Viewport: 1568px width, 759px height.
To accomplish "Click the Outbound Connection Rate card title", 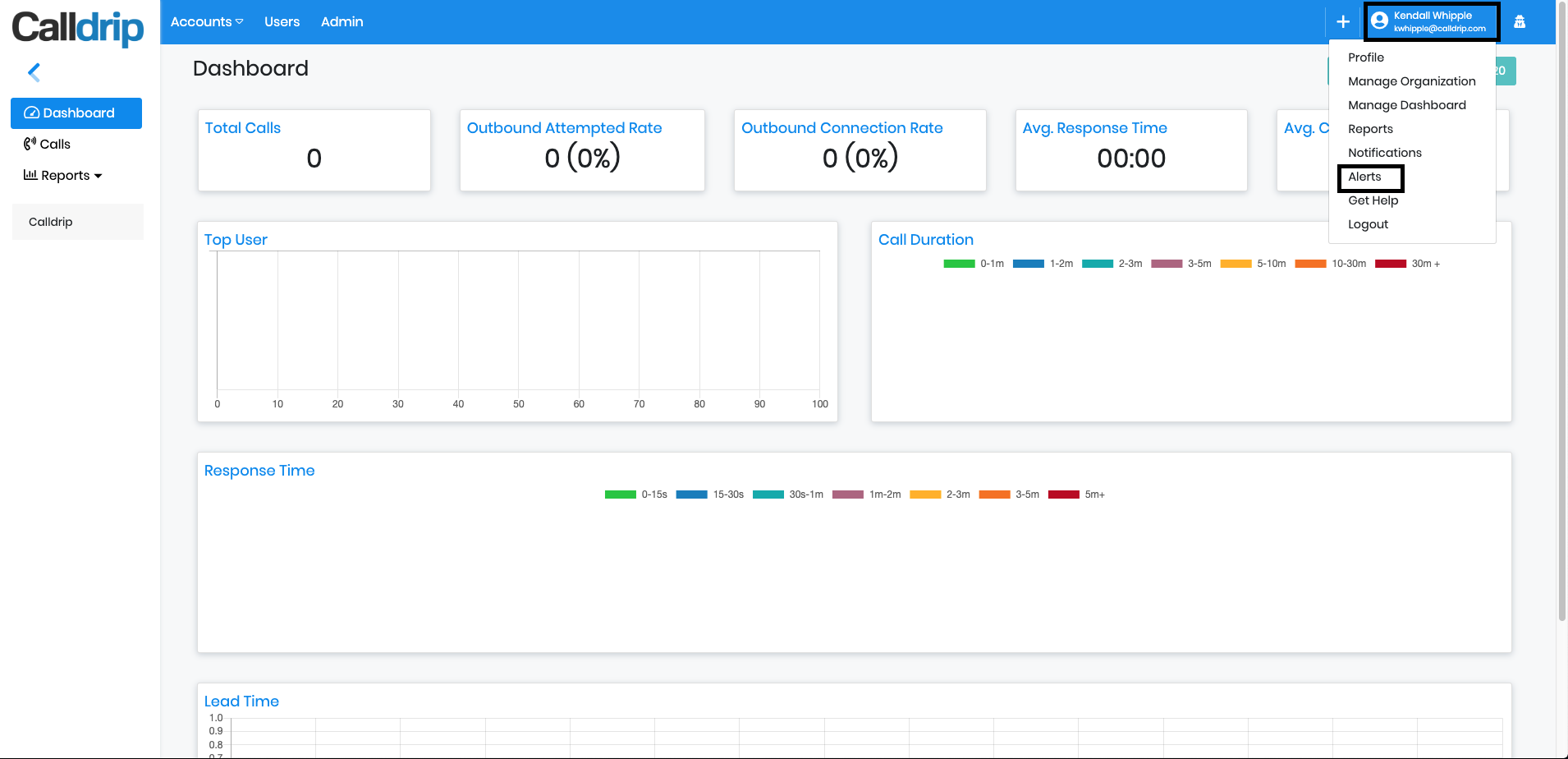I will [841, 128].
